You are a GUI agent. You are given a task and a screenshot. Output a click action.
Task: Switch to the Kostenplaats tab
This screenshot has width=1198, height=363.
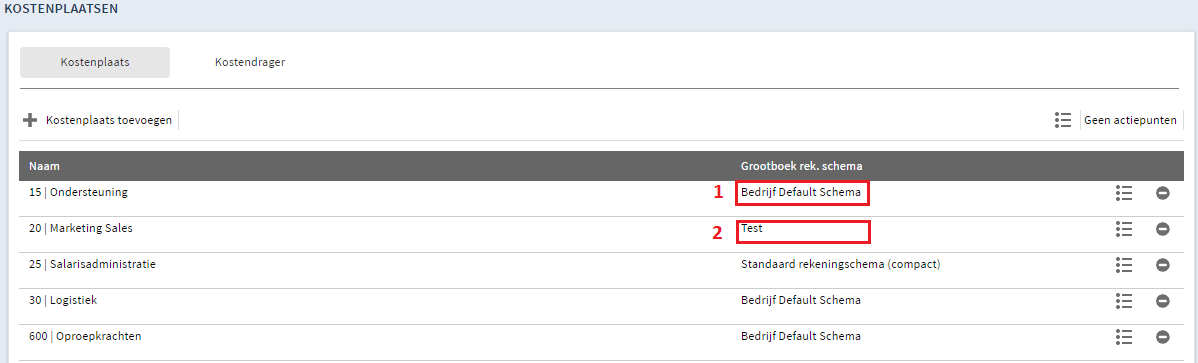click(95, 63)
